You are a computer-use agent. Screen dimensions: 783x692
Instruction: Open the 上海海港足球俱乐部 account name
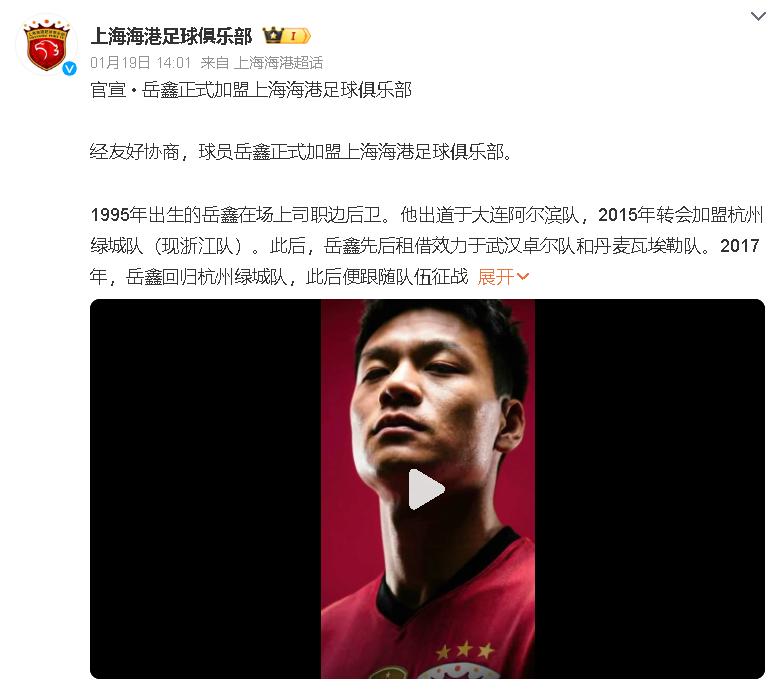172,36
